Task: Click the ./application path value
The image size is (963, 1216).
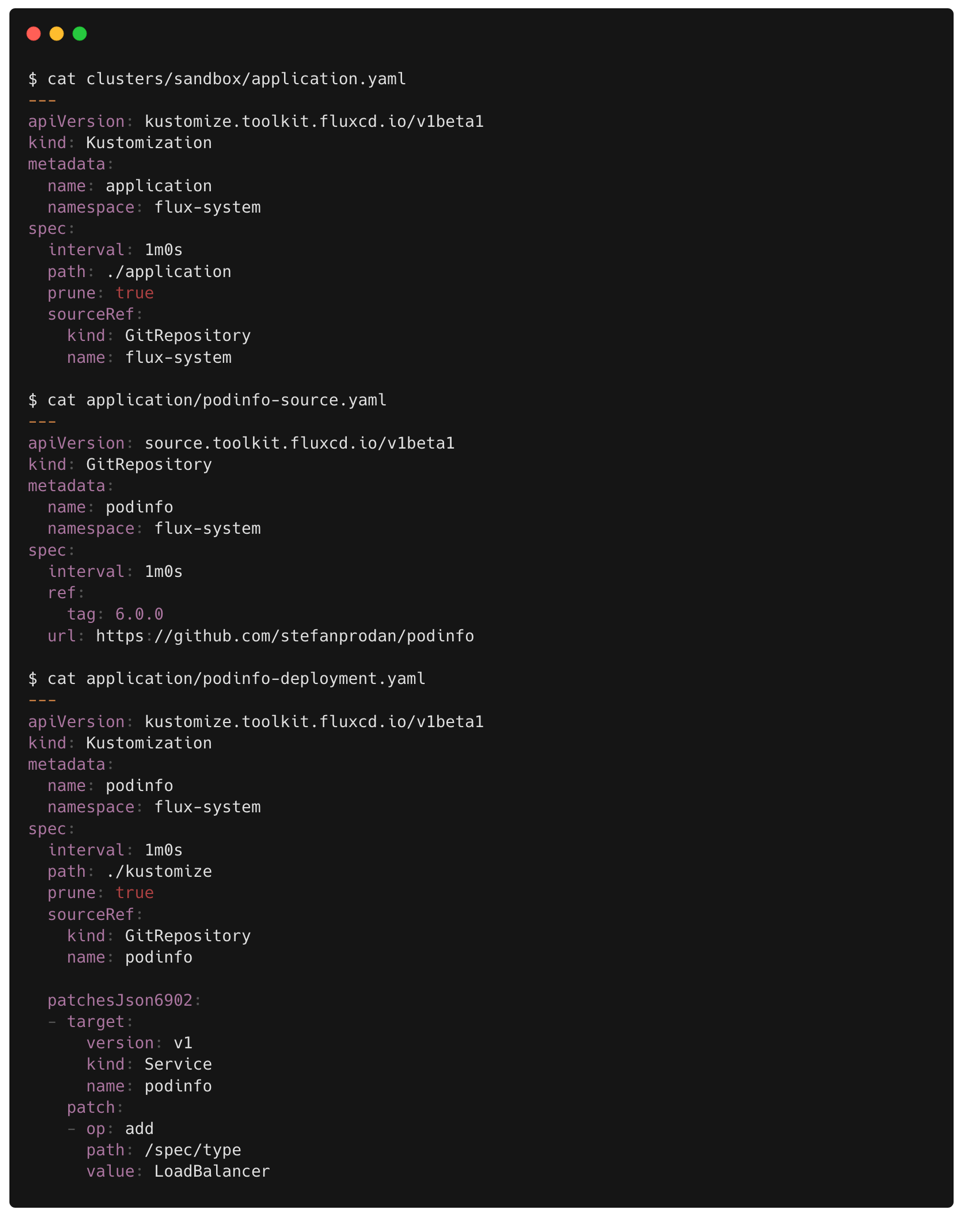Action: coord(168,272)
